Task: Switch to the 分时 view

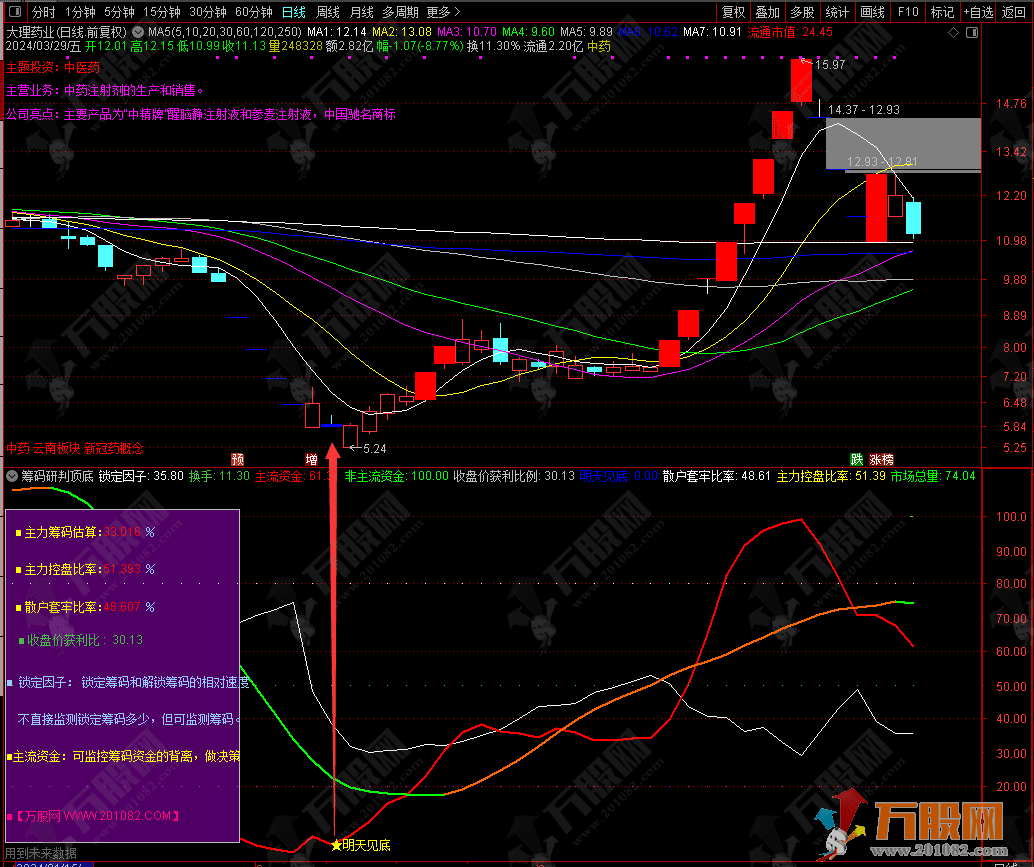Action: 44,12
